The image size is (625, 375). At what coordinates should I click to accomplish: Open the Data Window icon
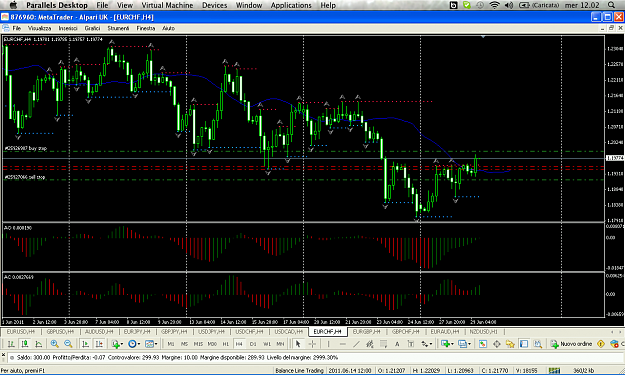point(497,344)
